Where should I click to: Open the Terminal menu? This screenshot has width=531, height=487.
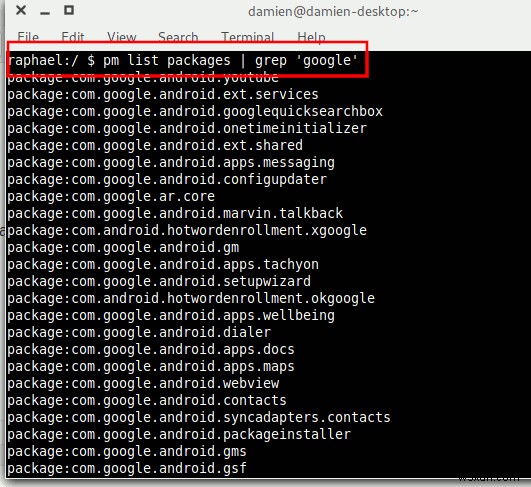tap(247, 37)
